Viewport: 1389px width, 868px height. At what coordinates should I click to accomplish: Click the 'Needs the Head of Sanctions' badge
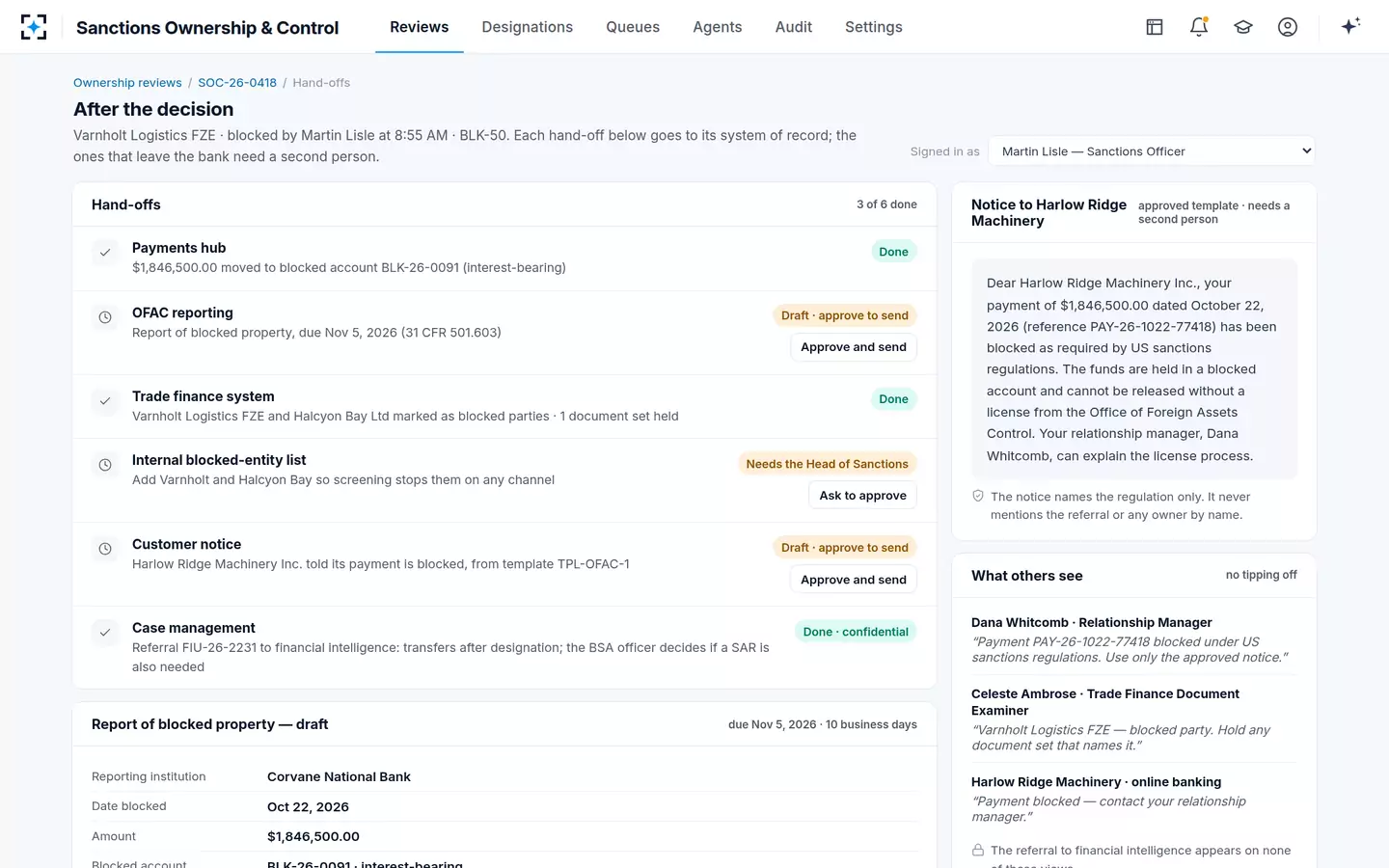coord(828,464)
